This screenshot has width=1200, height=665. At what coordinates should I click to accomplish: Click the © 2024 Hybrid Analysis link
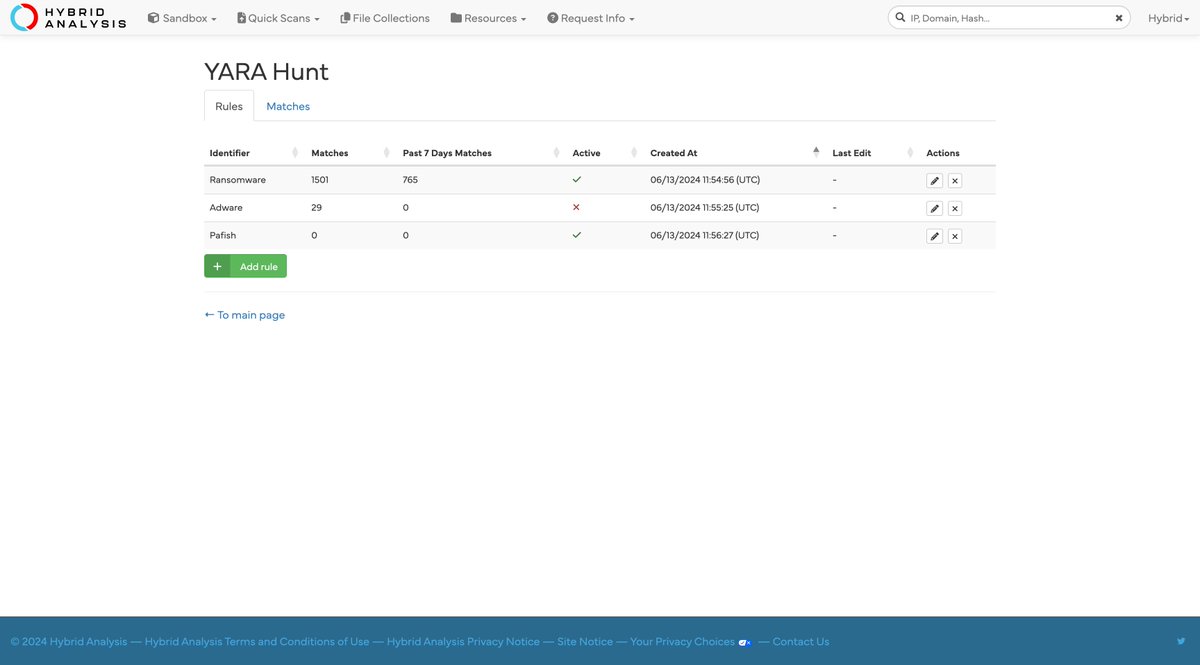(69, 642)
